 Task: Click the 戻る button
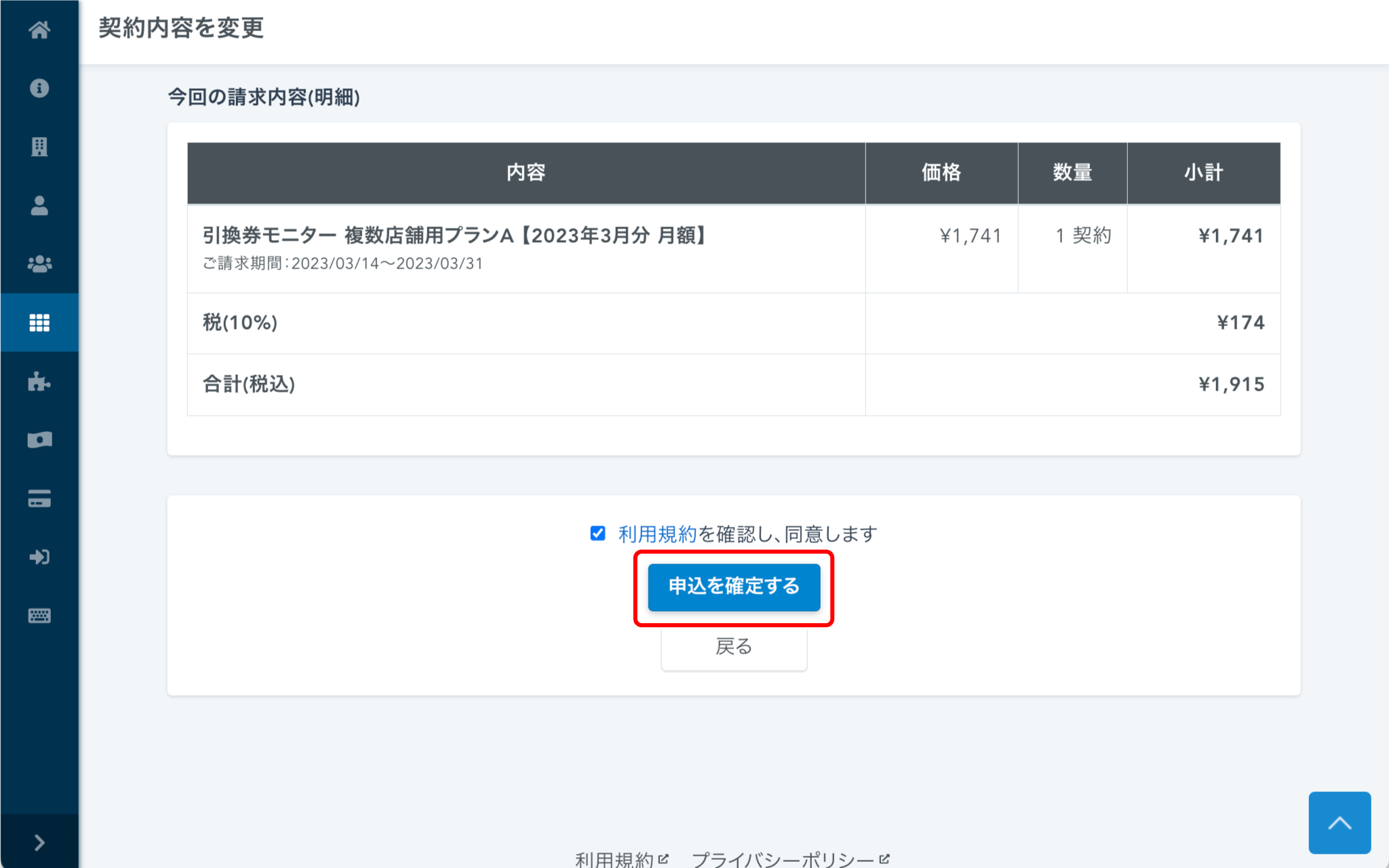(734, 647)
